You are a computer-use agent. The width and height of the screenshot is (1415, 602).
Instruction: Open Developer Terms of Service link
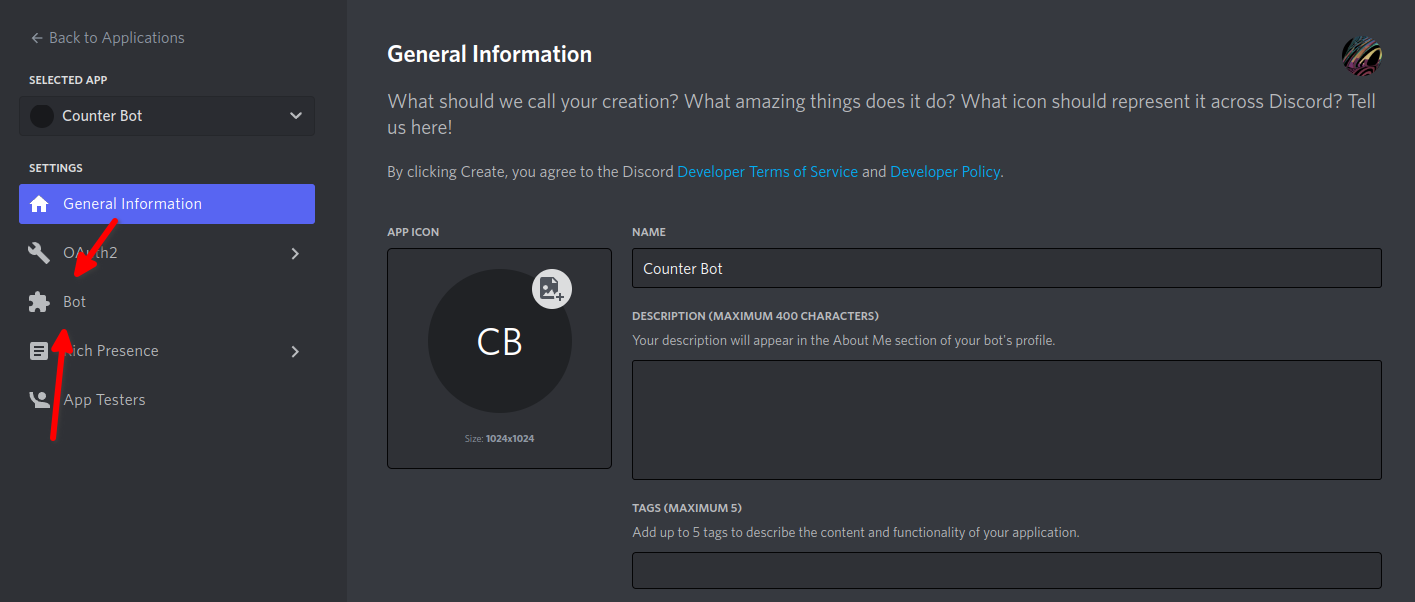point(767,172)
